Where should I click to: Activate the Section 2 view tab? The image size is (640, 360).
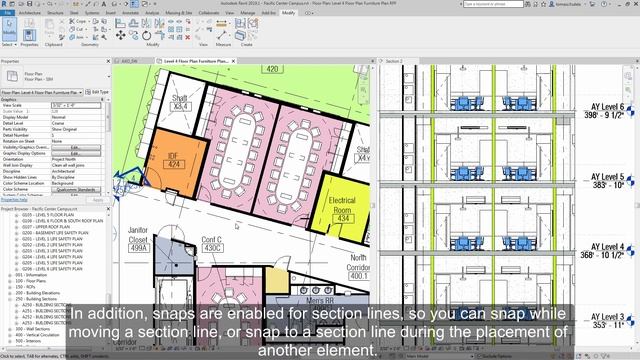point(394,61)
